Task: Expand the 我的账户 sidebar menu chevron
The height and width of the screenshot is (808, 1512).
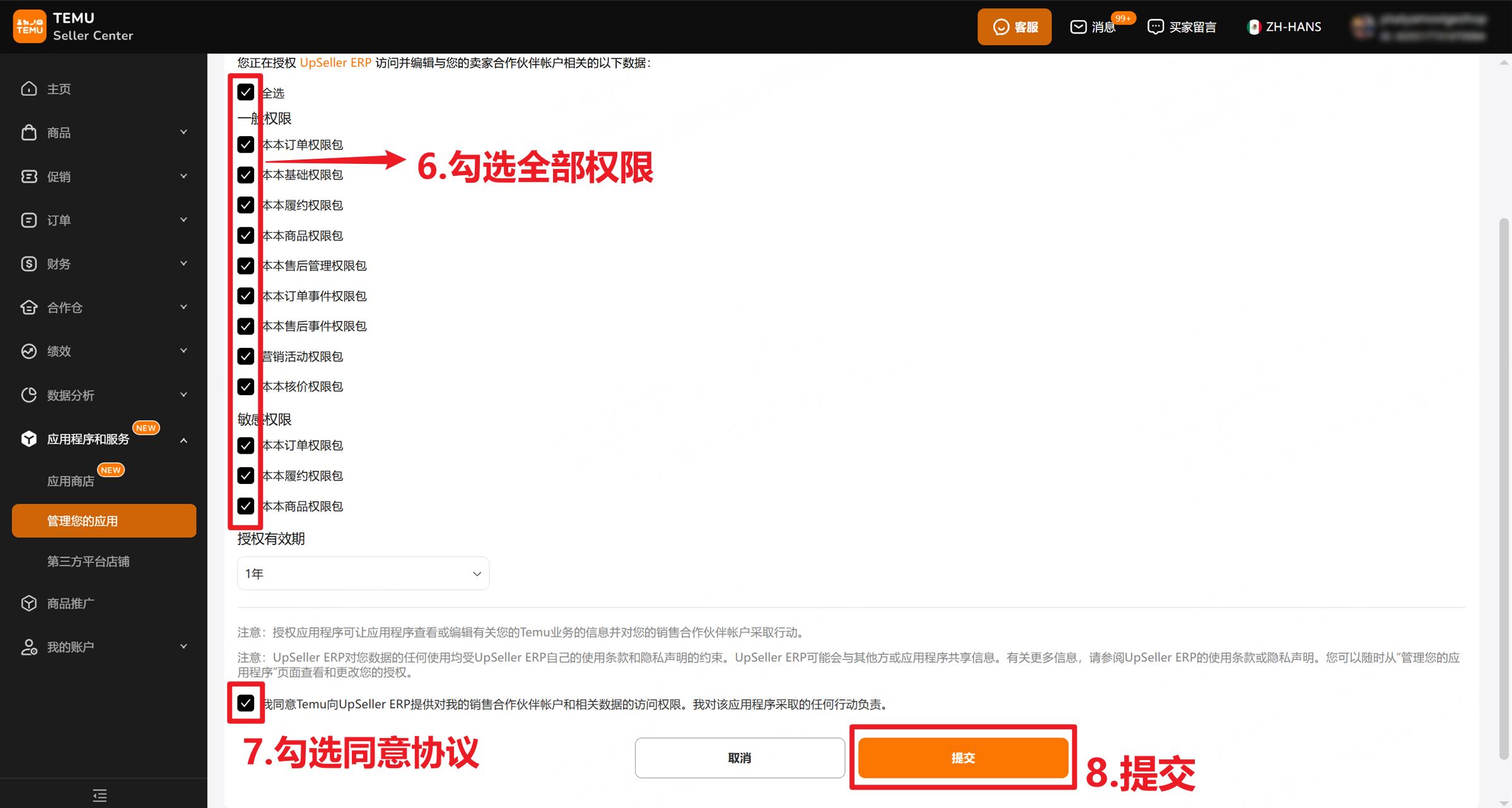Action: 183,647
